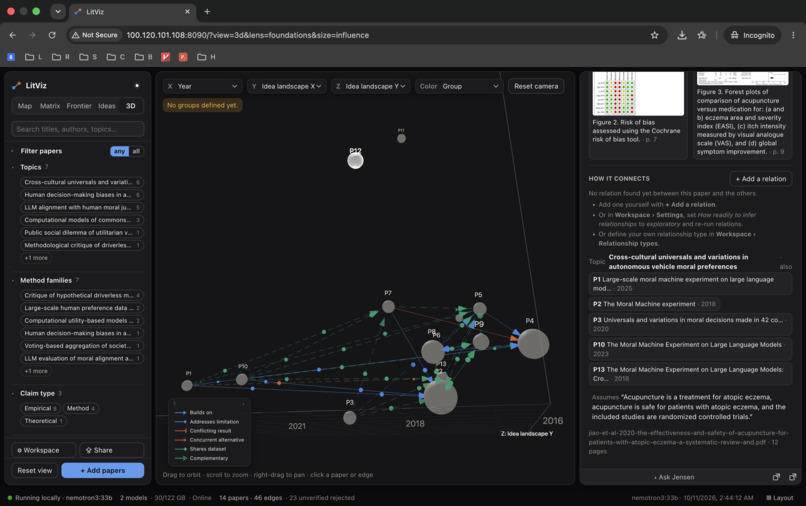This screenshot has height=506, width=806.
Task: Switch to the Matrix view tab
Action: pyautogui.click(x=50, y=106)
